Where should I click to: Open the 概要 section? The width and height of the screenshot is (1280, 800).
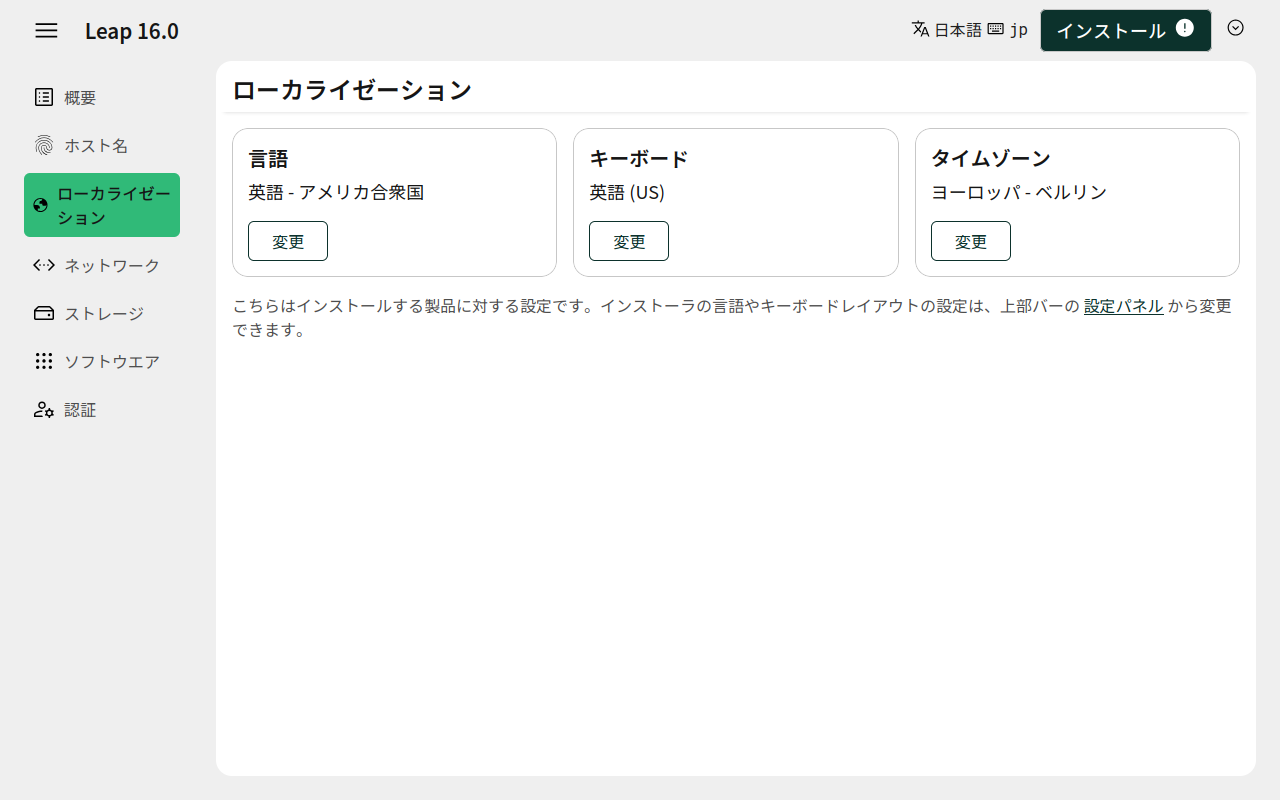pyautogui.click(x=102, y=97)
